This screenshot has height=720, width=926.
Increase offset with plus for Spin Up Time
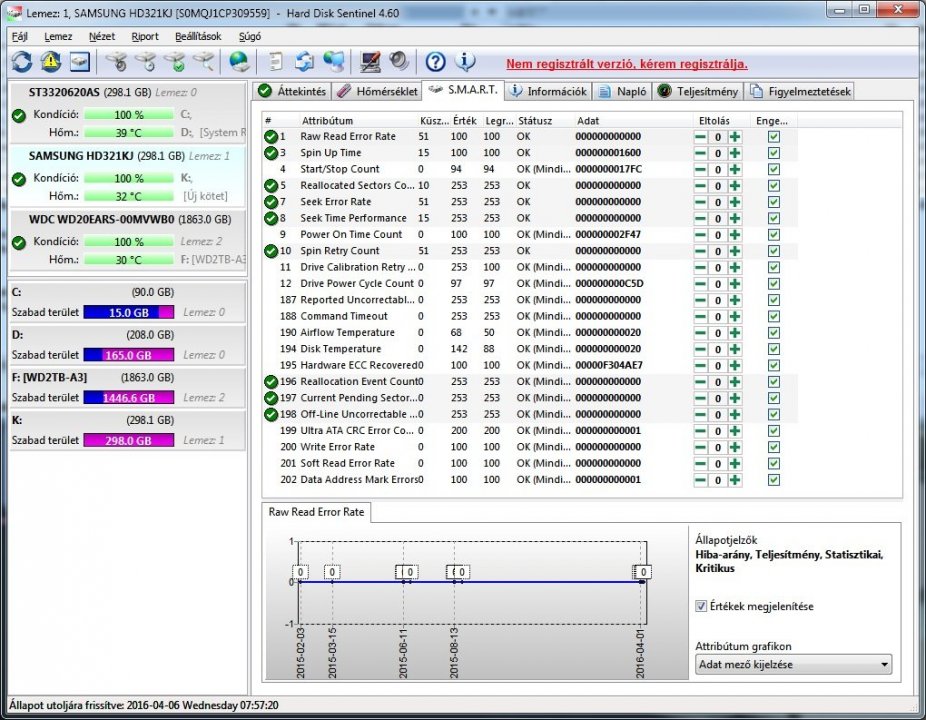(735, 153)
